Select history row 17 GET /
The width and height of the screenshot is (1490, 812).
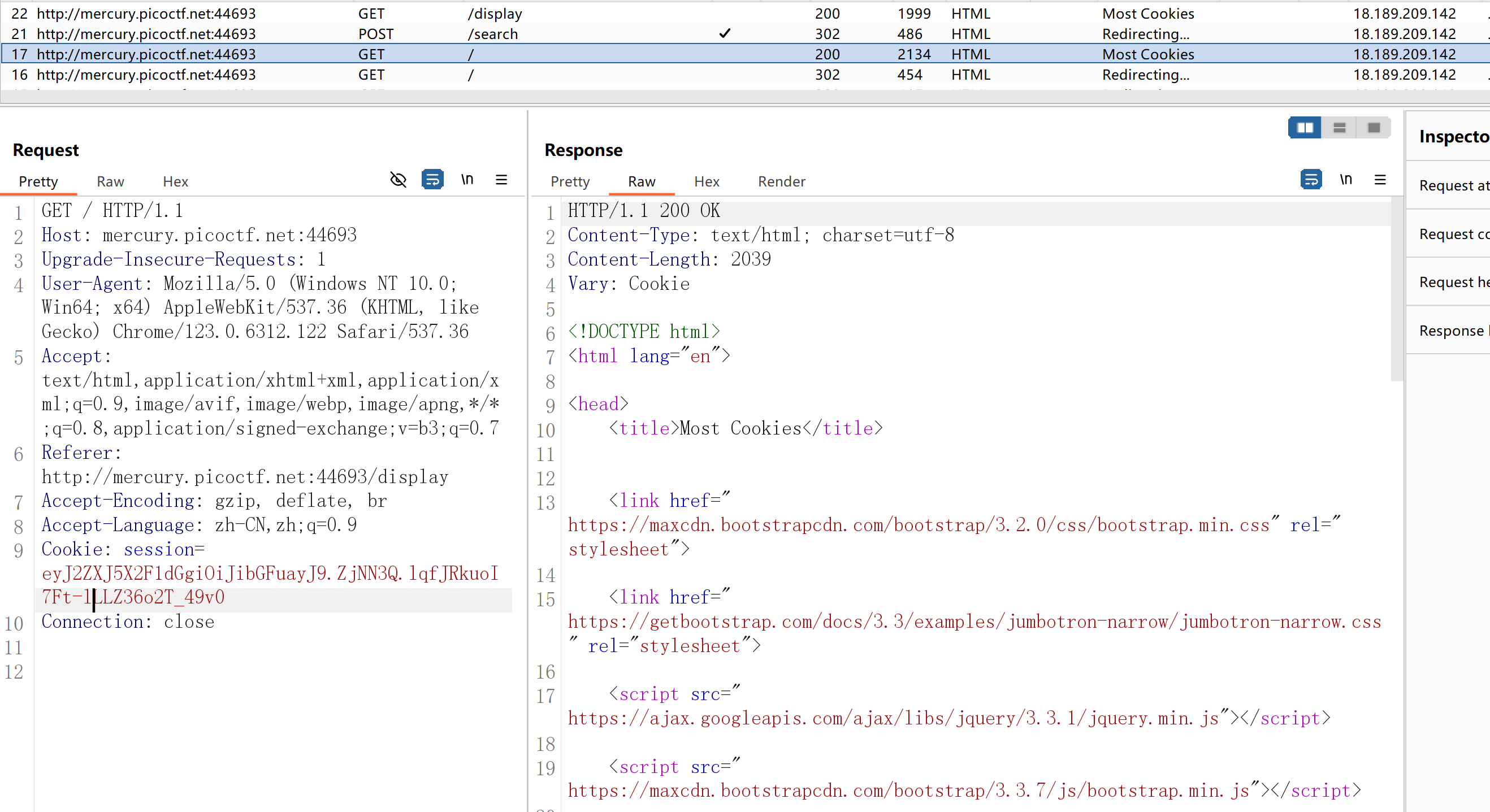[745, 54]
